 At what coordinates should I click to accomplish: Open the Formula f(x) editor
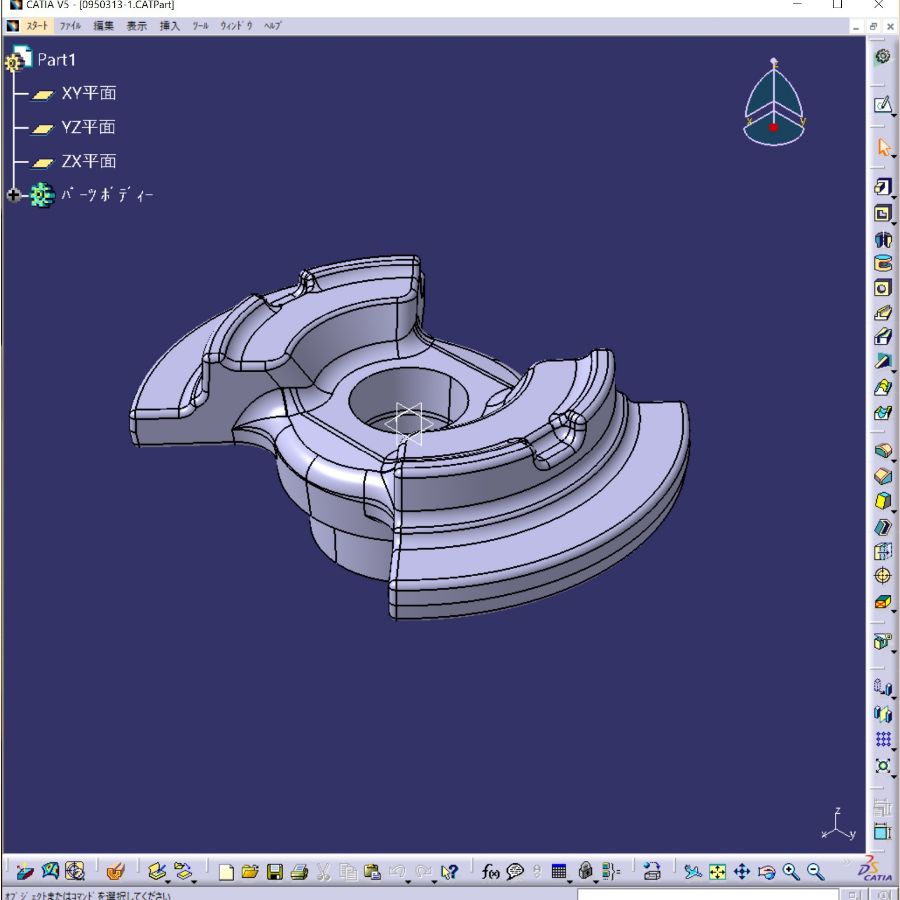click(x=489, y=871)
